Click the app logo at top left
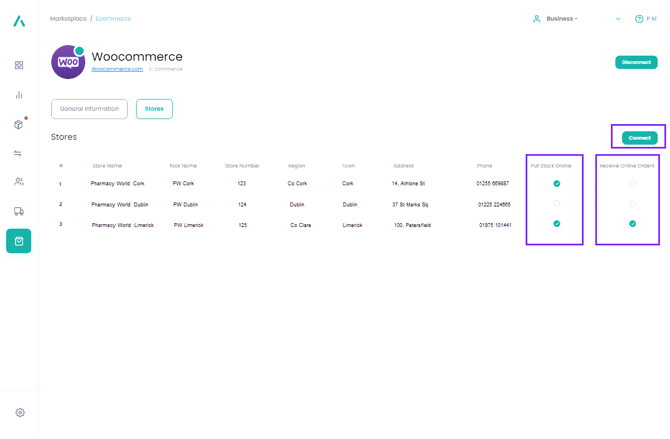This screenshot has width=670, height=439. pyautogui.click(x=19, y=21)
